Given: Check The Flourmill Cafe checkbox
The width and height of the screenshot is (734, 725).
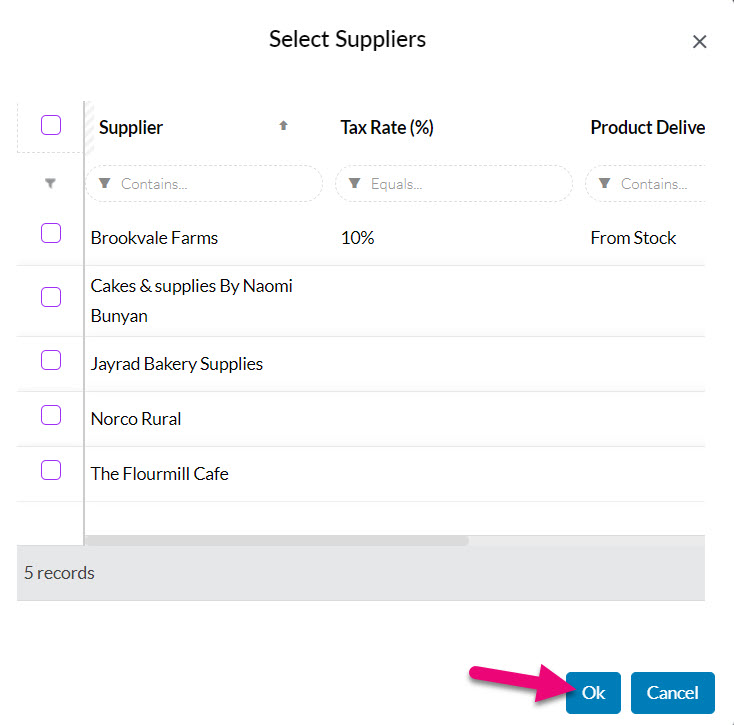Looking at the screenshot, I should 51,470.
